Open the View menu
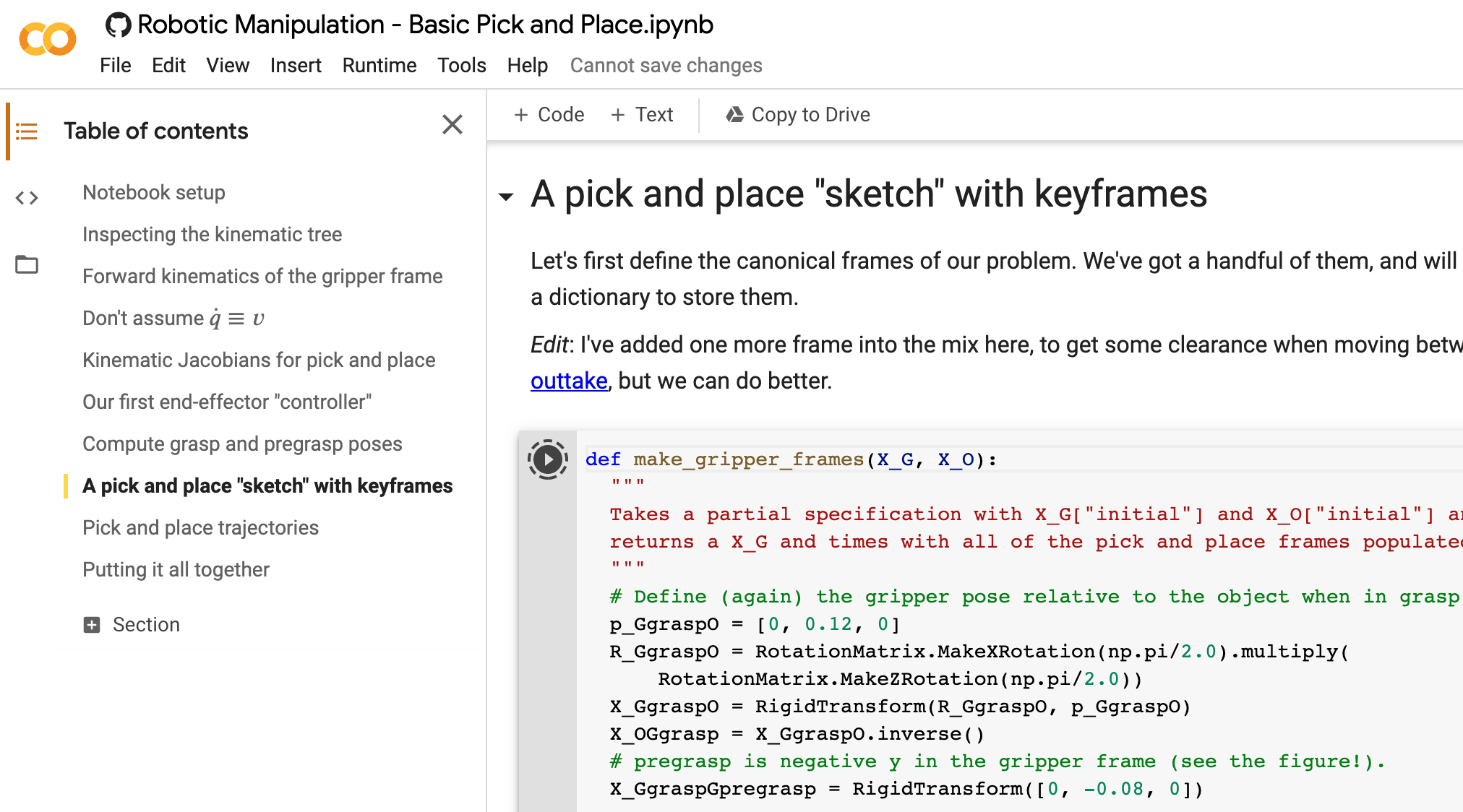 pyautogui.click(x=228, y=65)
